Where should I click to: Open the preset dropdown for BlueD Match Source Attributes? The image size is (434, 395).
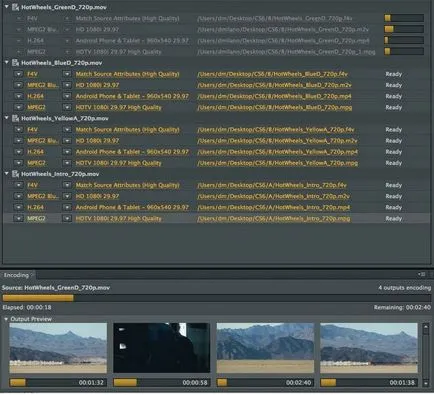(x=67, y=74)
